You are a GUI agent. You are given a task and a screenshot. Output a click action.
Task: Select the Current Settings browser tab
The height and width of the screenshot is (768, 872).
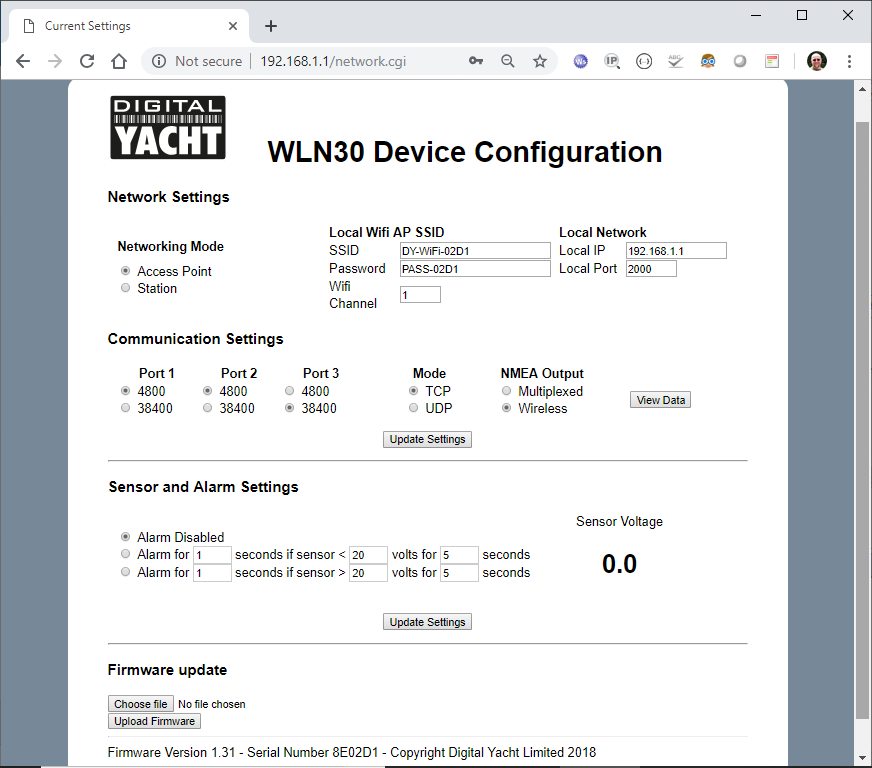[x=120, y=25]
